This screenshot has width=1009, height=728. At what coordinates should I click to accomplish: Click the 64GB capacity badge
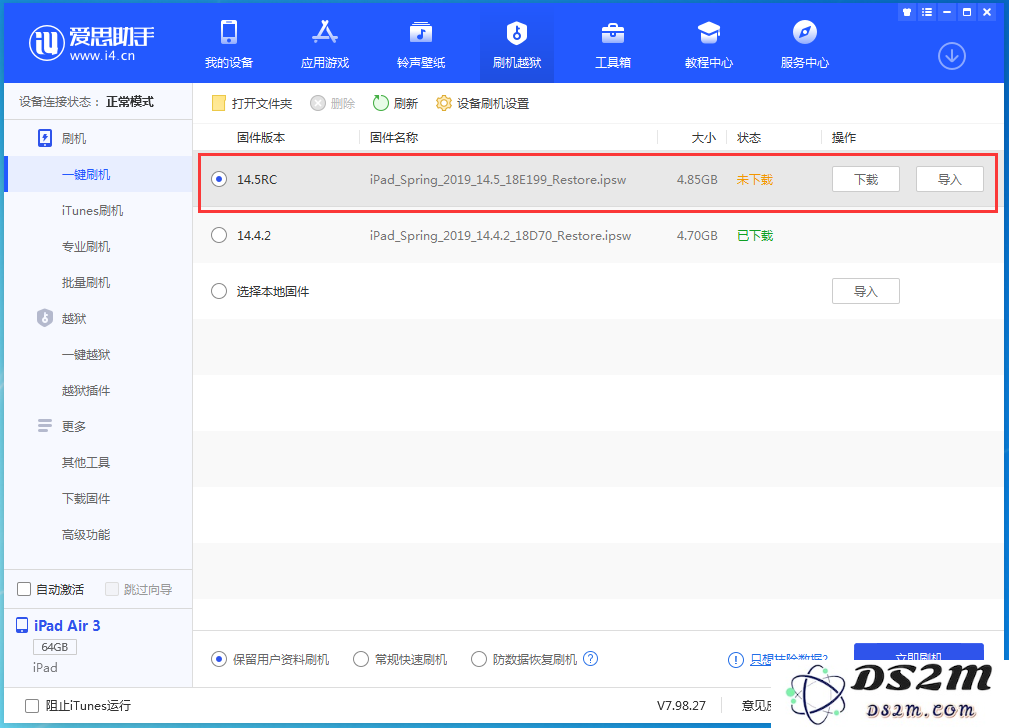pyautogui.click(x=55, y=647)
